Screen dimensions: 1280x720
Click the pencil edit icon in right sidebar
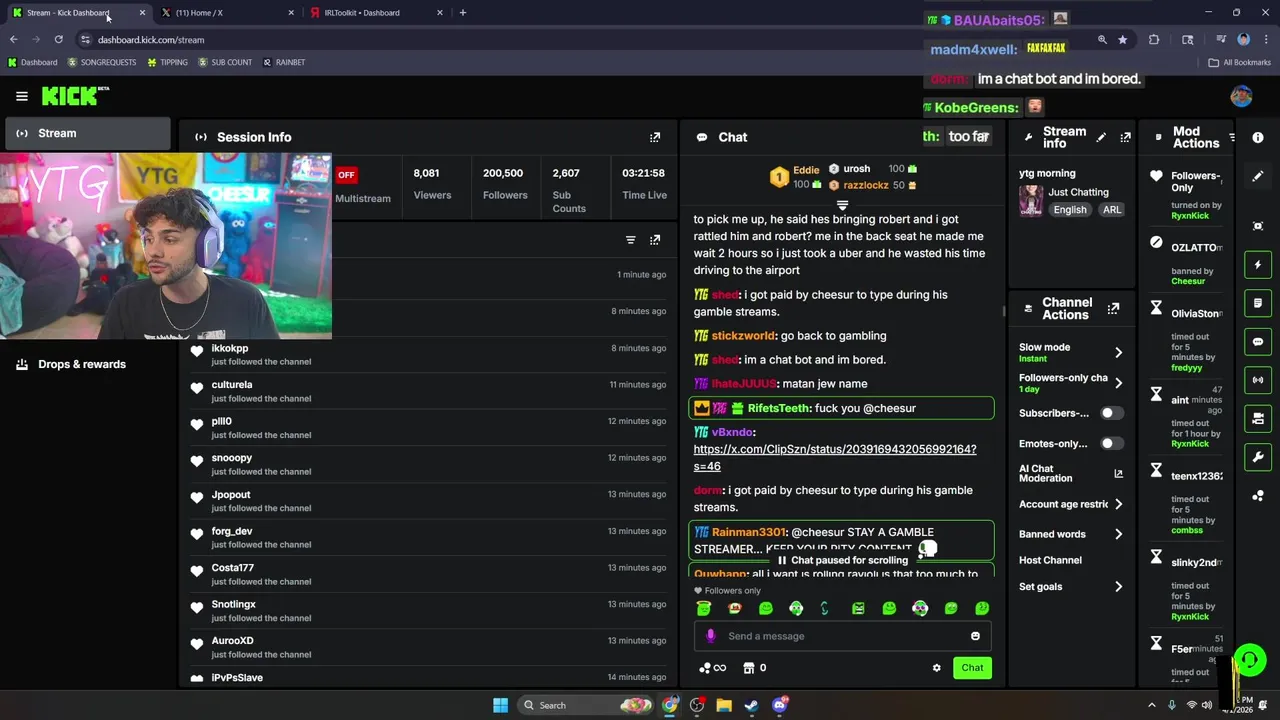1258,176
